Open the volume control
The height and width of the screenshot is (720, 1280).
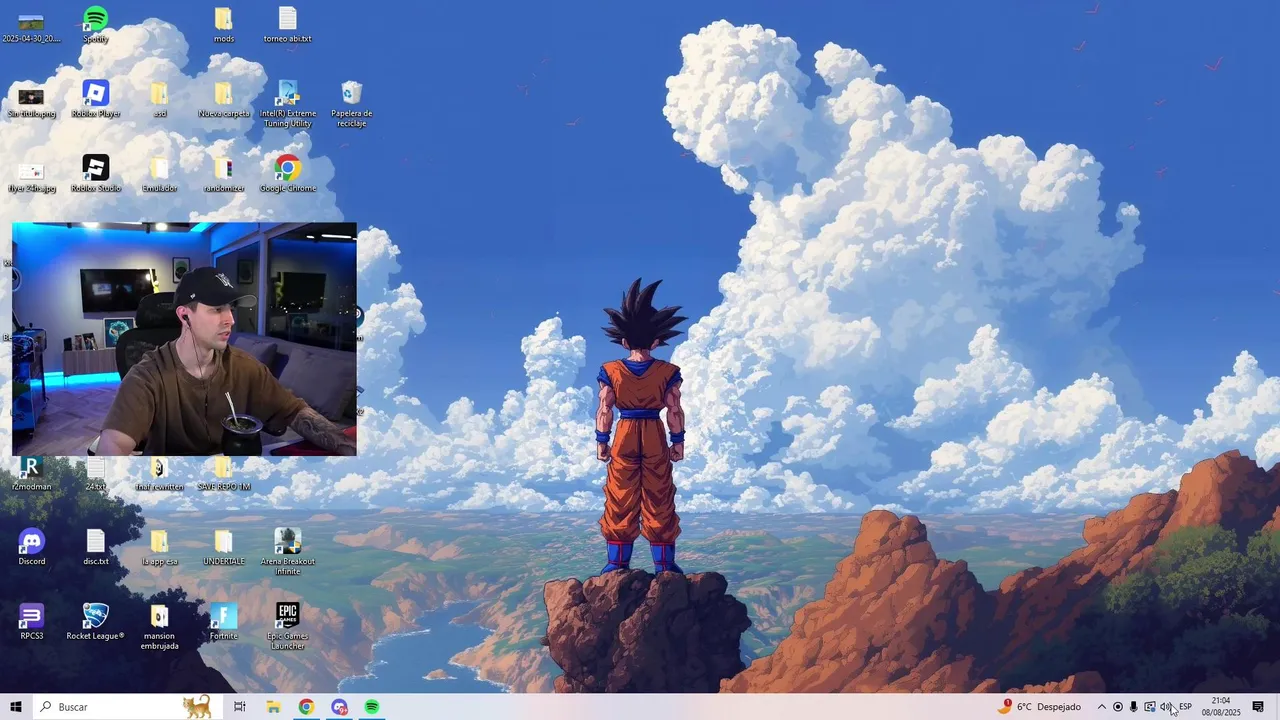pyautogui.click(x=1166, y=707)
